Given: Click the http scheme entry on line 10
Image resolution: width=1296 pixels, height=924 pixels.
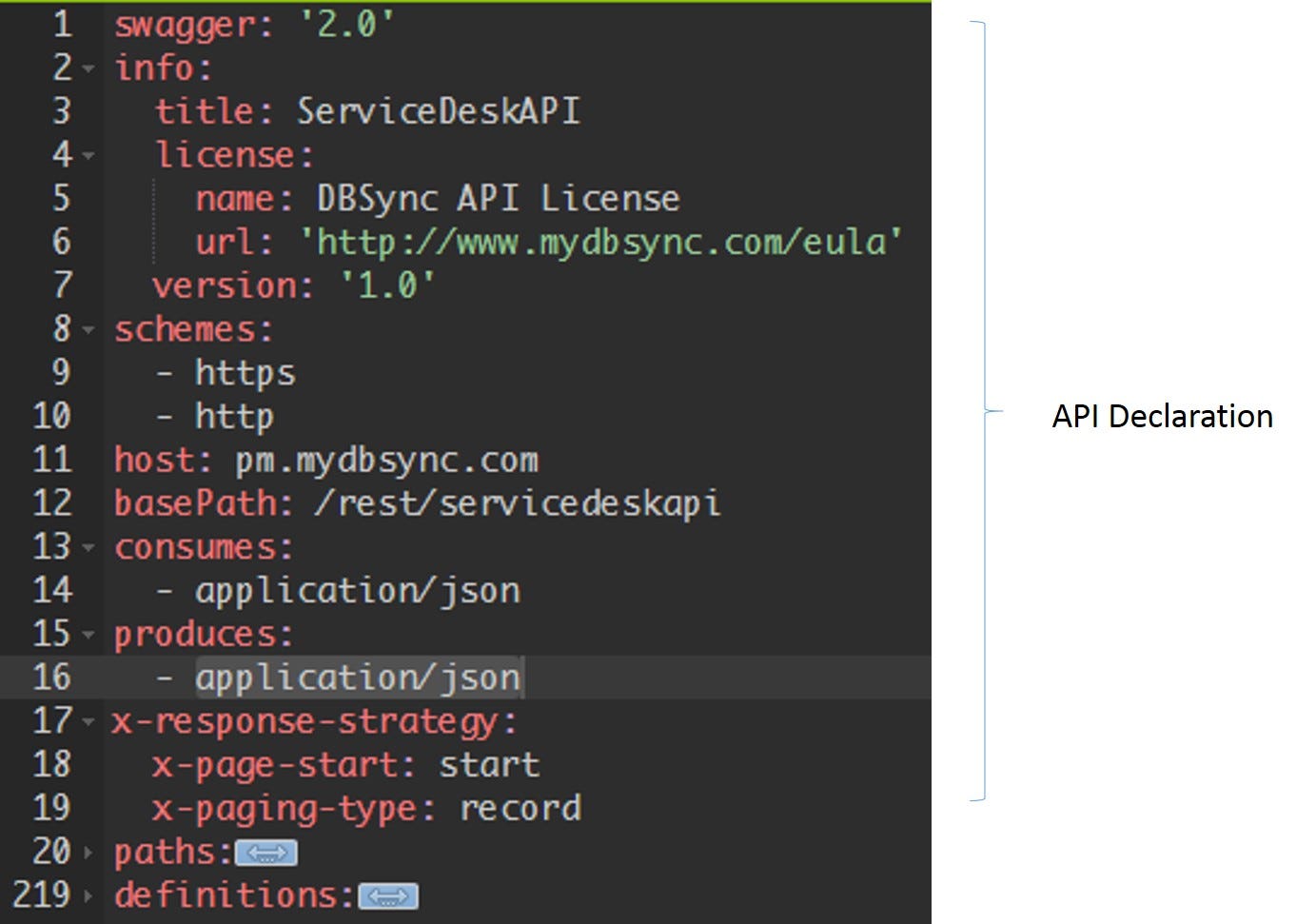Looking at the screenshot, I should (234, 418).
